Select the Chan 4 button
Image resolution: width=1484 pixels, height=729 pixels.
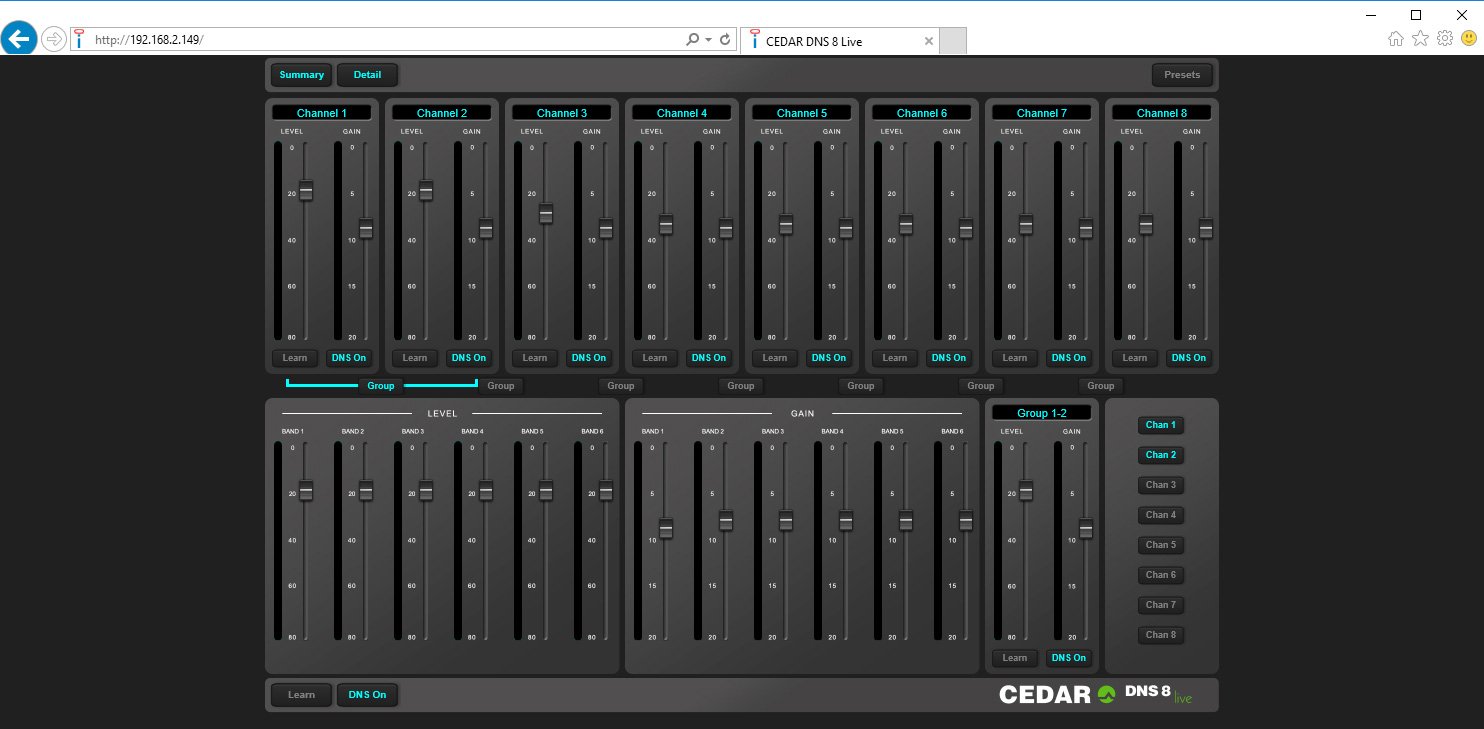[x=1161, y=515]
